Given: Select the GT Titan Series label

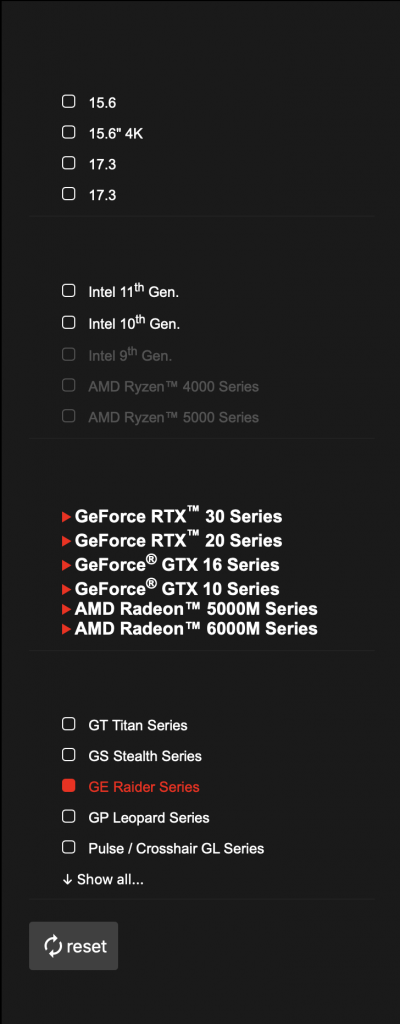Looking at the screenshot, I should [x=138, y=725].
